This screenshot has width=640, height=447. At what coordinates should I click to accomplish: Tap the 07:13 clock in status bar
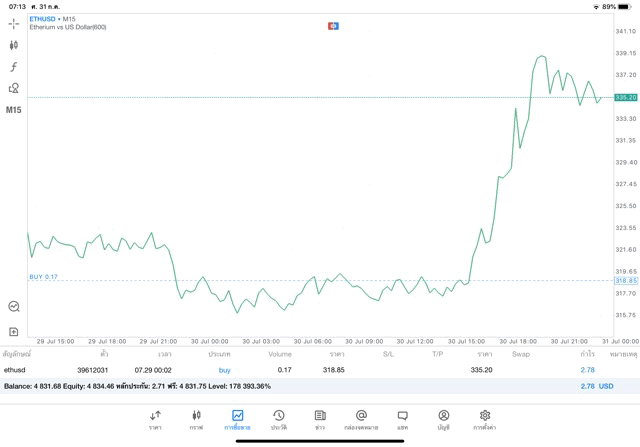(17, 7)
